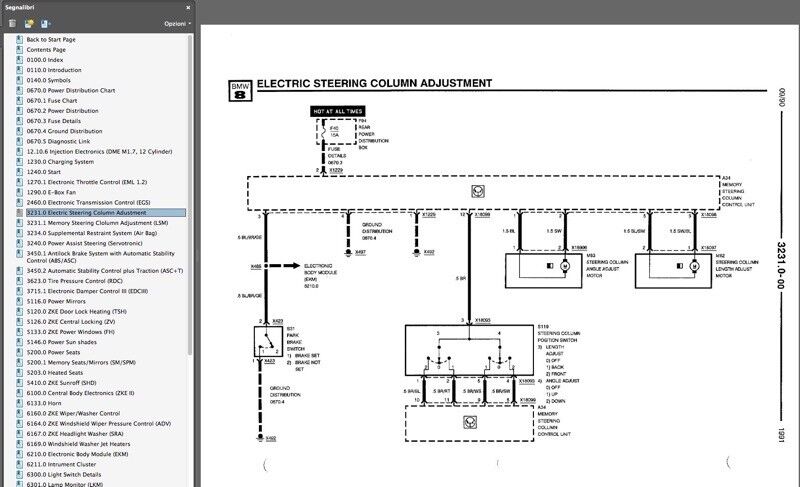Open the Opzioni dropdown menu
The width and height of the screenshot is (800, 487).
click(x=177, y=23)
